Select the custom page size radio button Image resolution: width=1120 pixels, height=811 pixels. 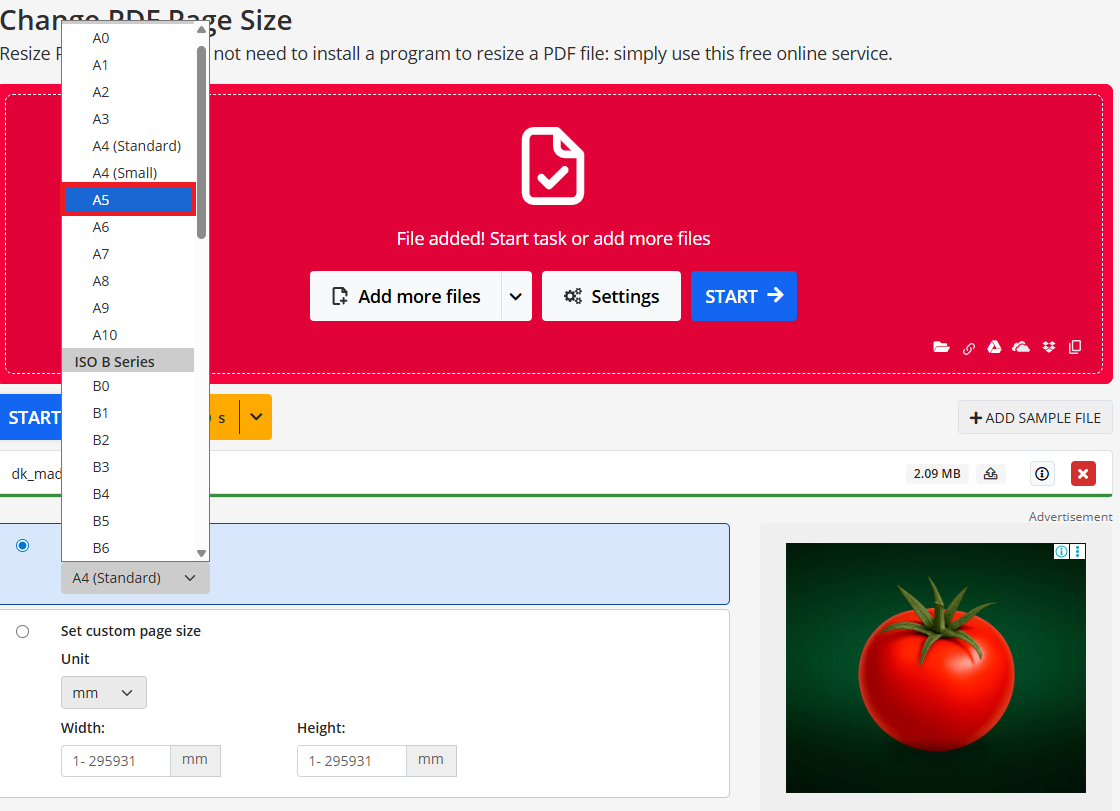(x=23, y=631)
